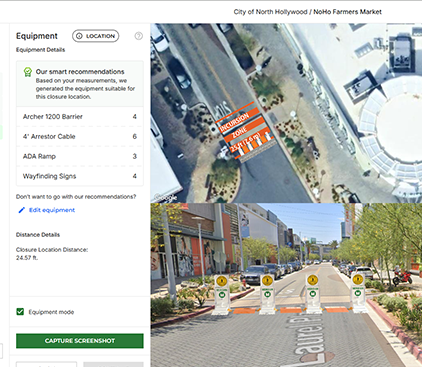Open the Edit equipment link
422x367 pixels.
(52, 210)
